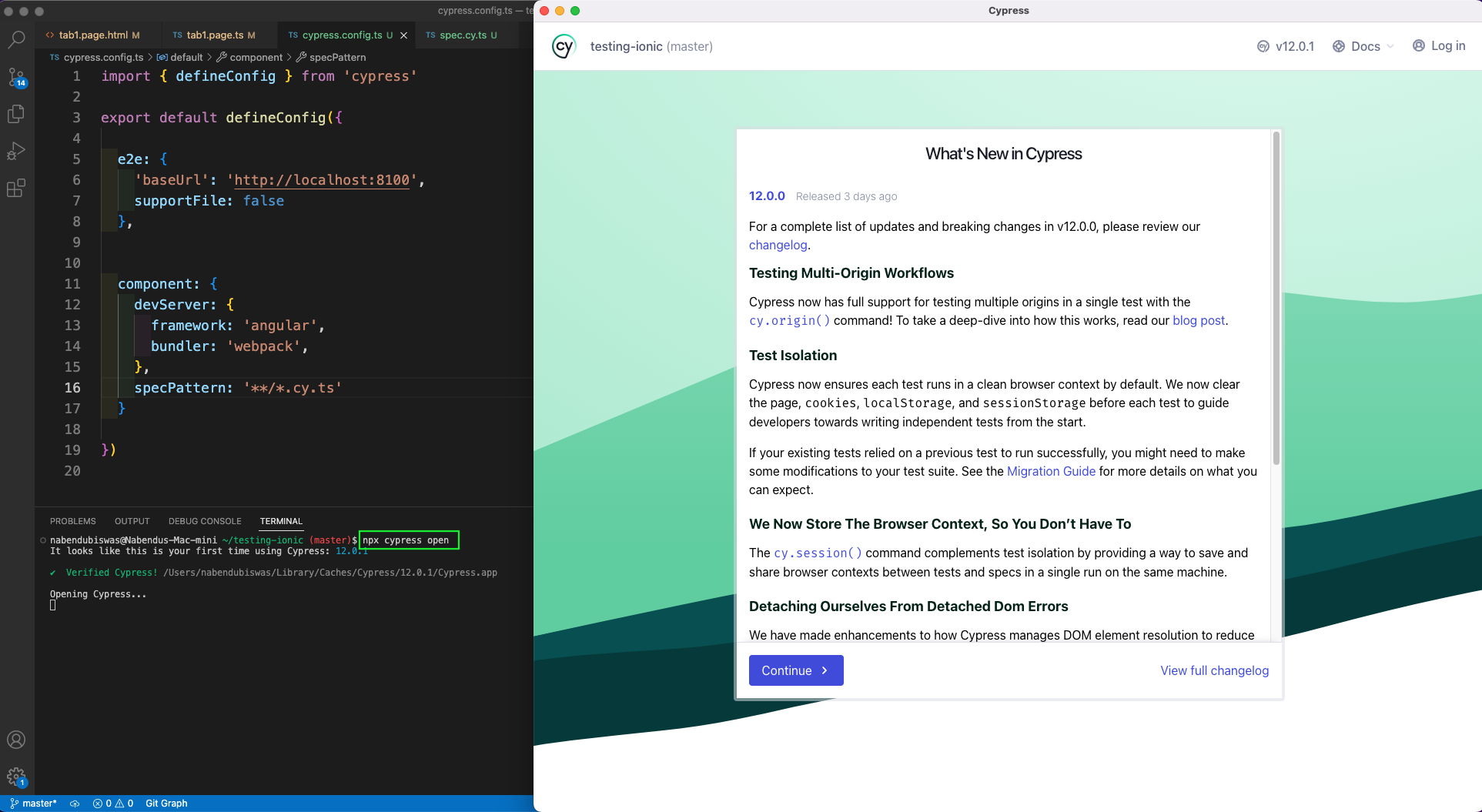This screenshot has height=812, width=1482.
Task: Click the Git Graph status bar item
Action: [x=166, y=803]
